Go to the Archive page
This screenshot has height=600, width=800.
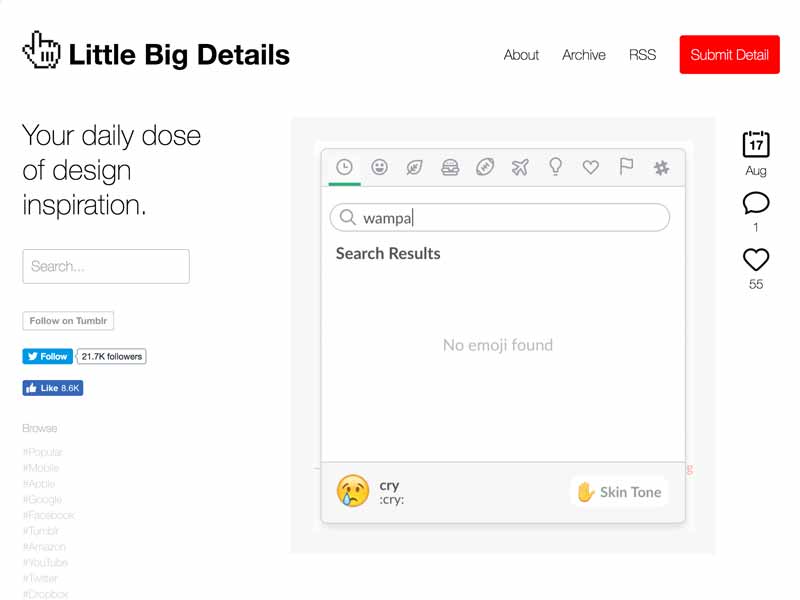tap(584, 55)
